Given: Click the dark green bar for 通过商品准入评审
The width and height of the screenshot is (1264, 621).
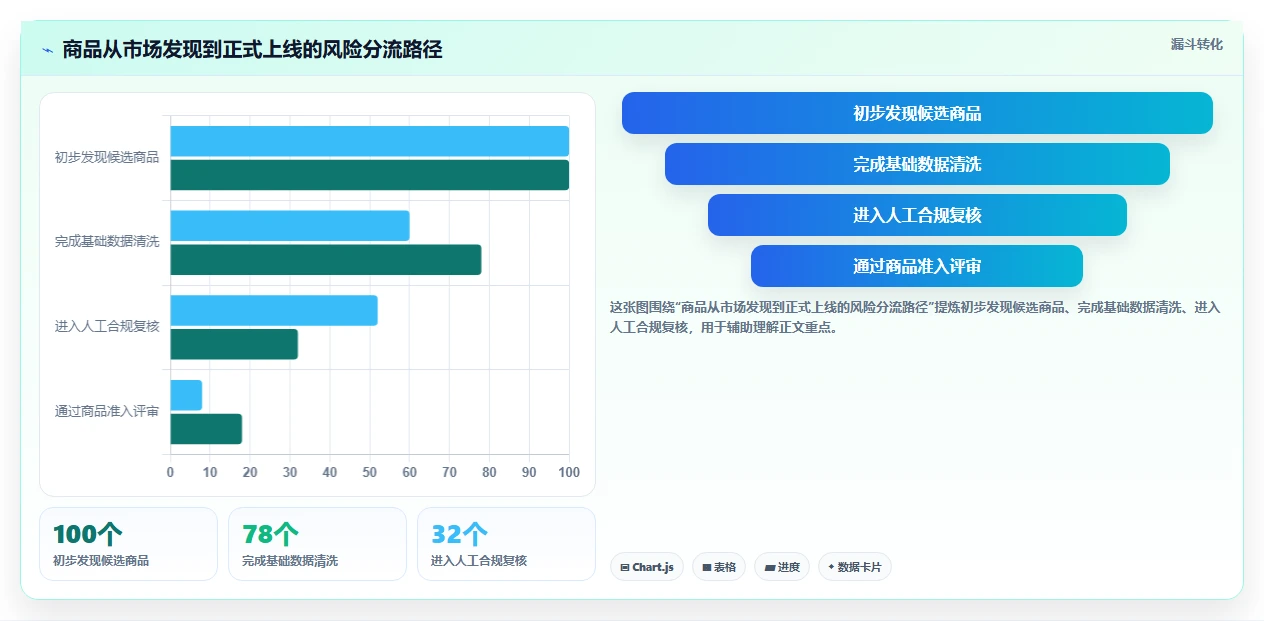Looking at the screenshot, I should (x=206, y=429).
